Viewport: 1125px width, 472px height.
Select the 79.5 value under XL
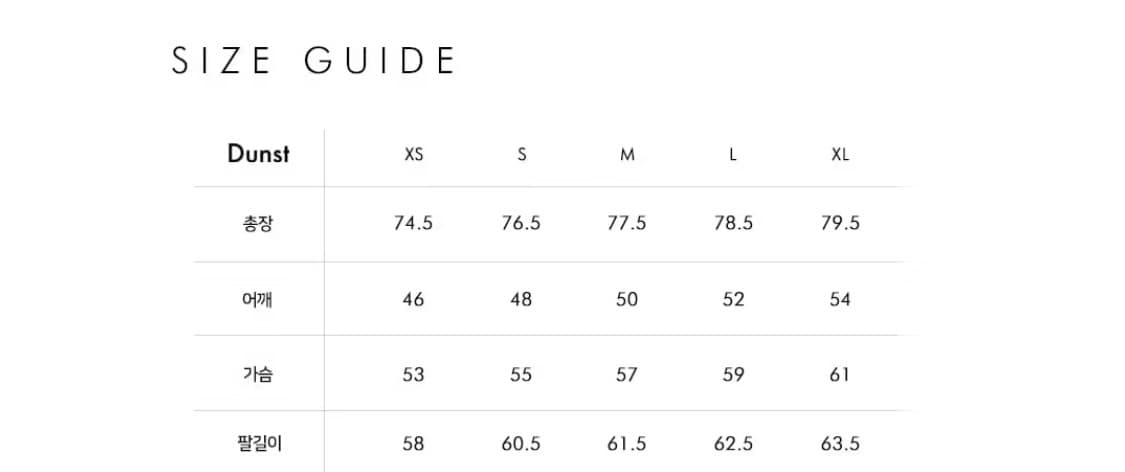tap(840, 224)
